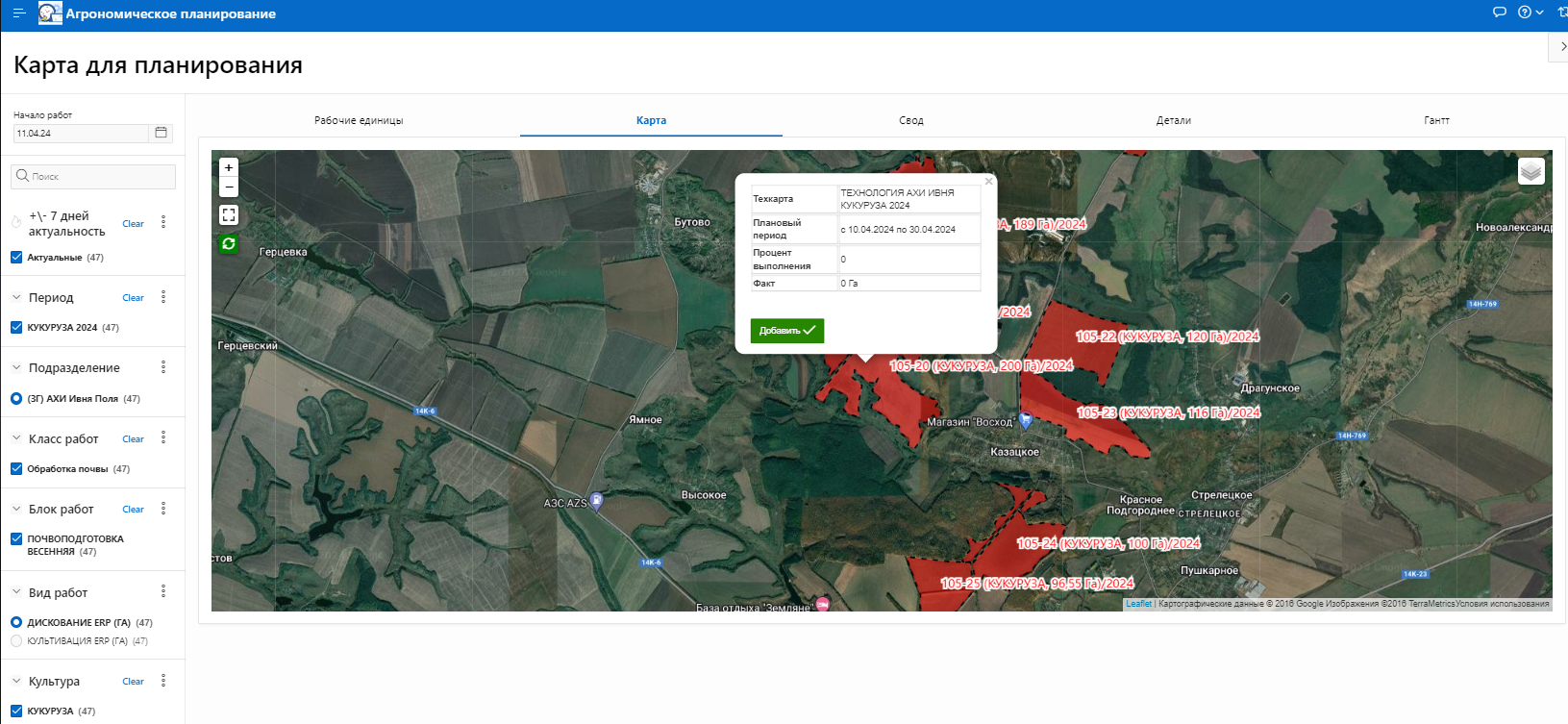Image resolution: width=1568 pixels, height=724 pixels.
Task: Close the field info popup
Action: pos(988,181)
